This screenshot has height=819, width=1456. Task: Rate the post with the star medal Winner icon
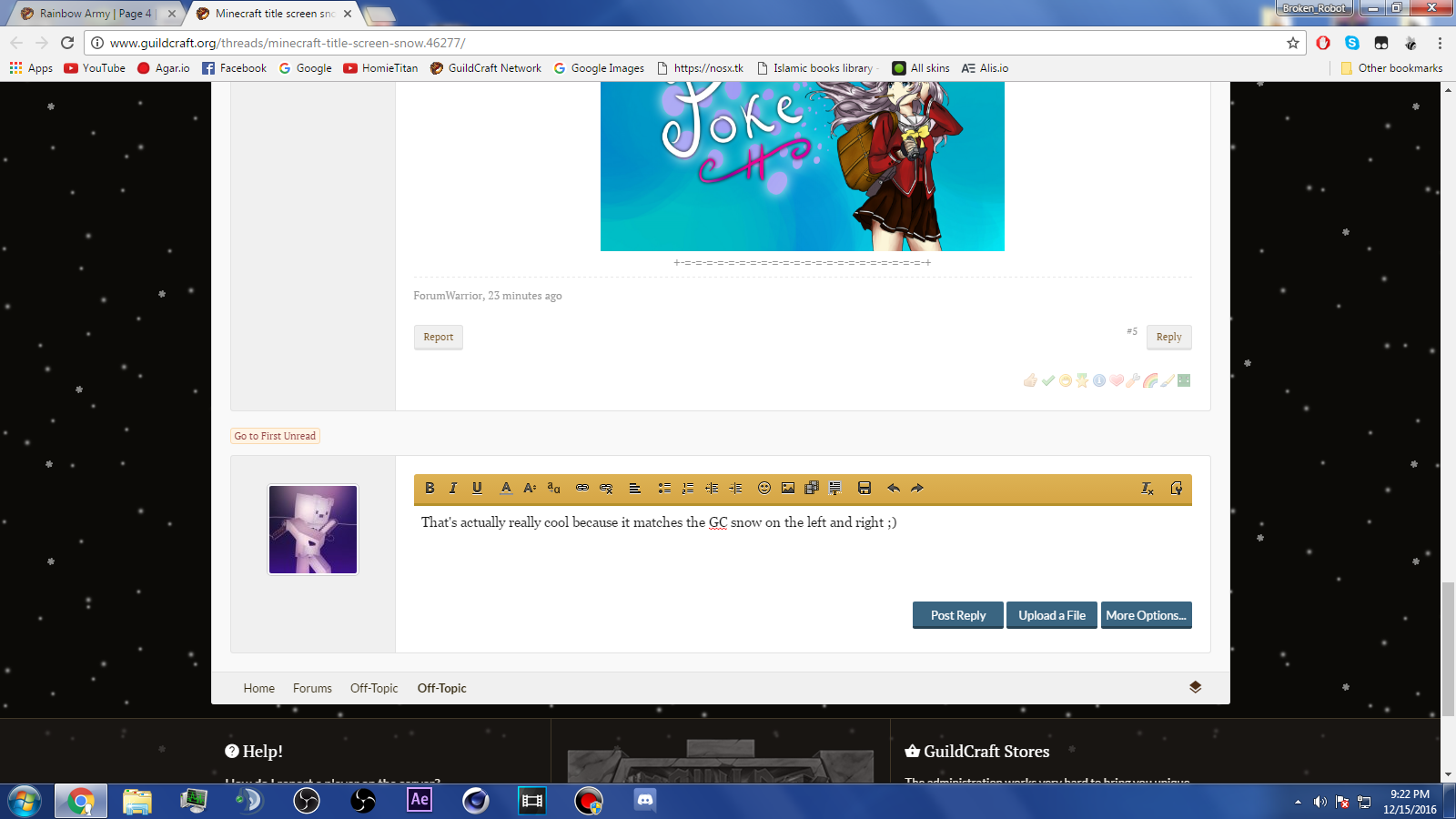tap(1082, 380)
